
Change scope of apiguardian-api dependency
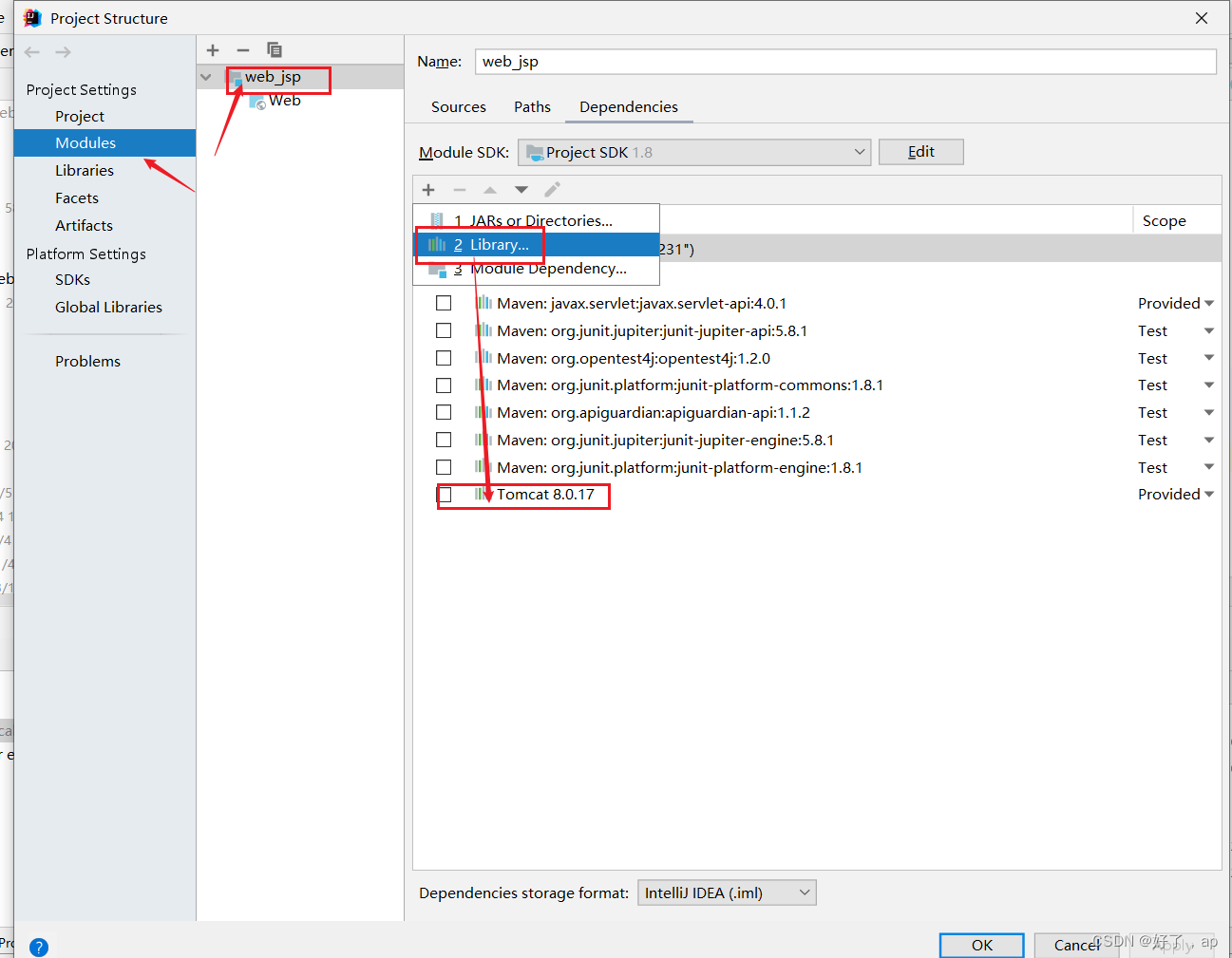(1176, 412)
